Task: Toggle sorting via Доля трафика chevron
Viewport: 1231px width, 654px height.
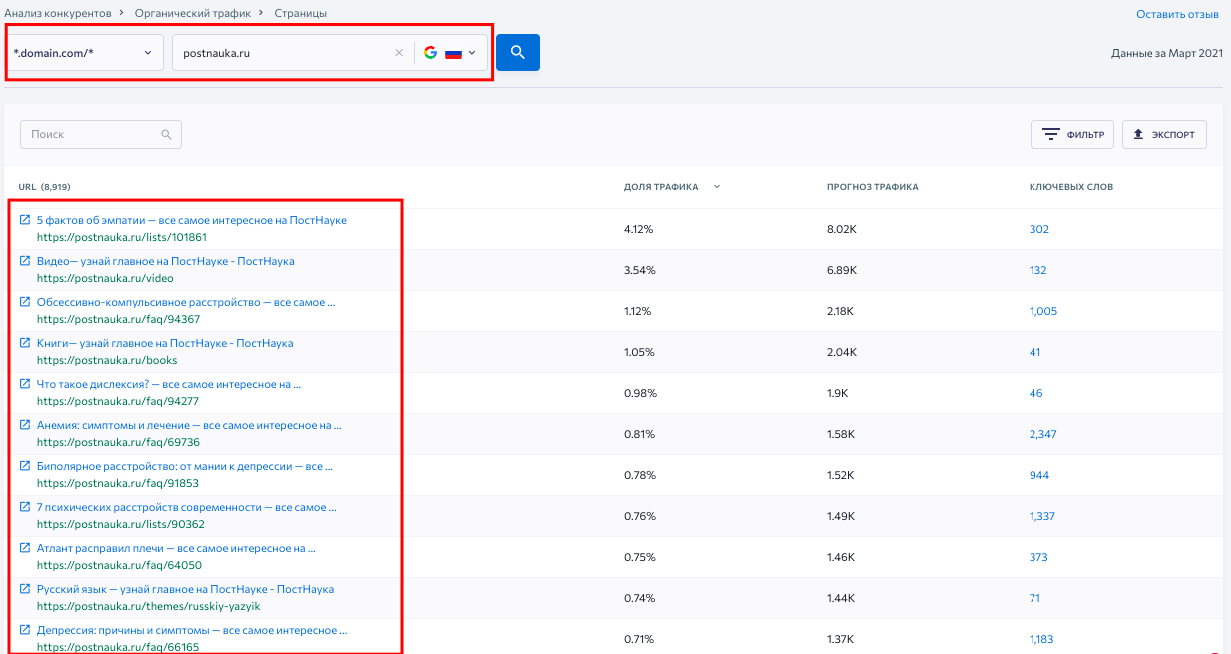Action: pos(717,186)
